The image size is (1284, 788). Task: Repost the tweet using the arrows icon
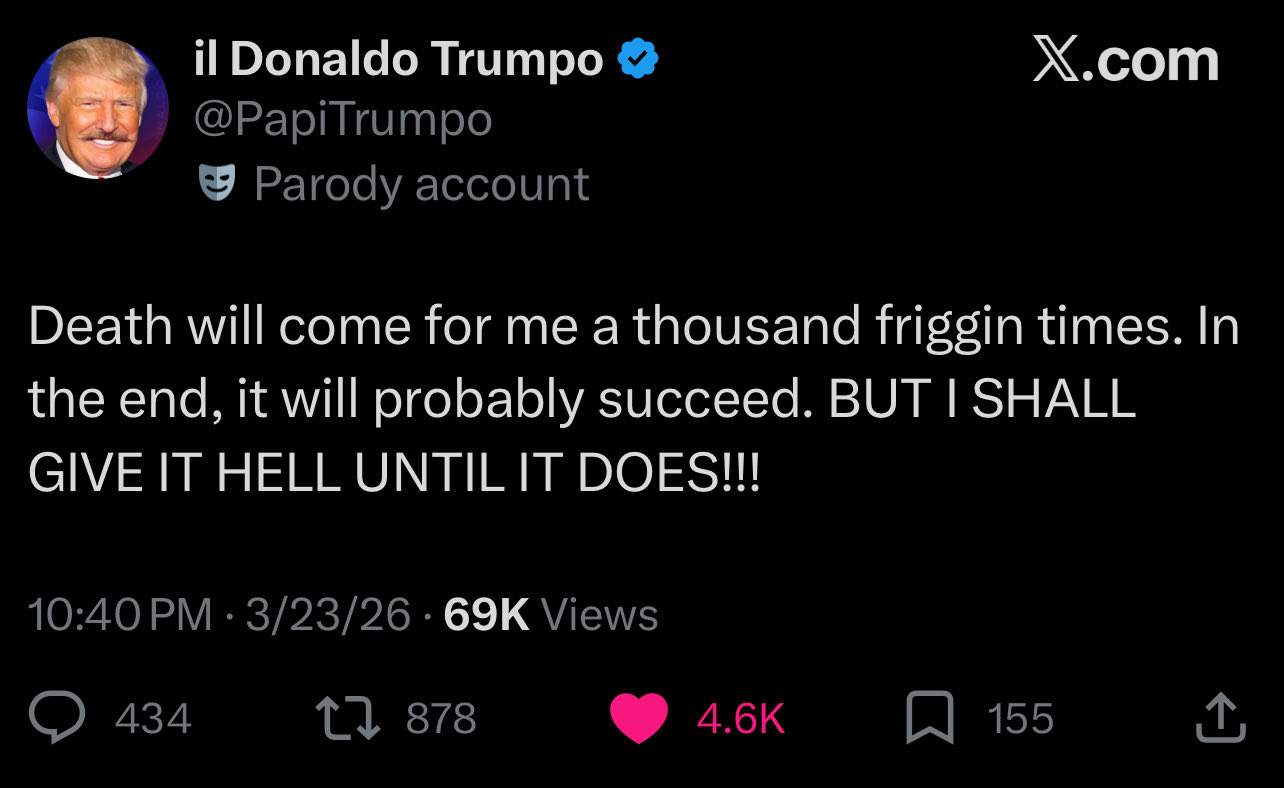coord(347,719)
